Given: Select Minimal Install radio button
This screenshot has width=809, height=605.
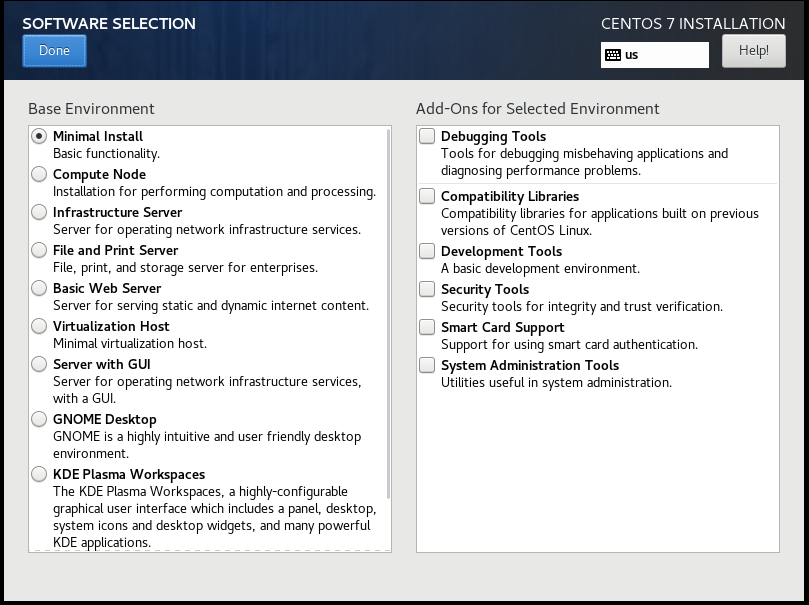Looking at the screenshot, I should coord(39,136).
